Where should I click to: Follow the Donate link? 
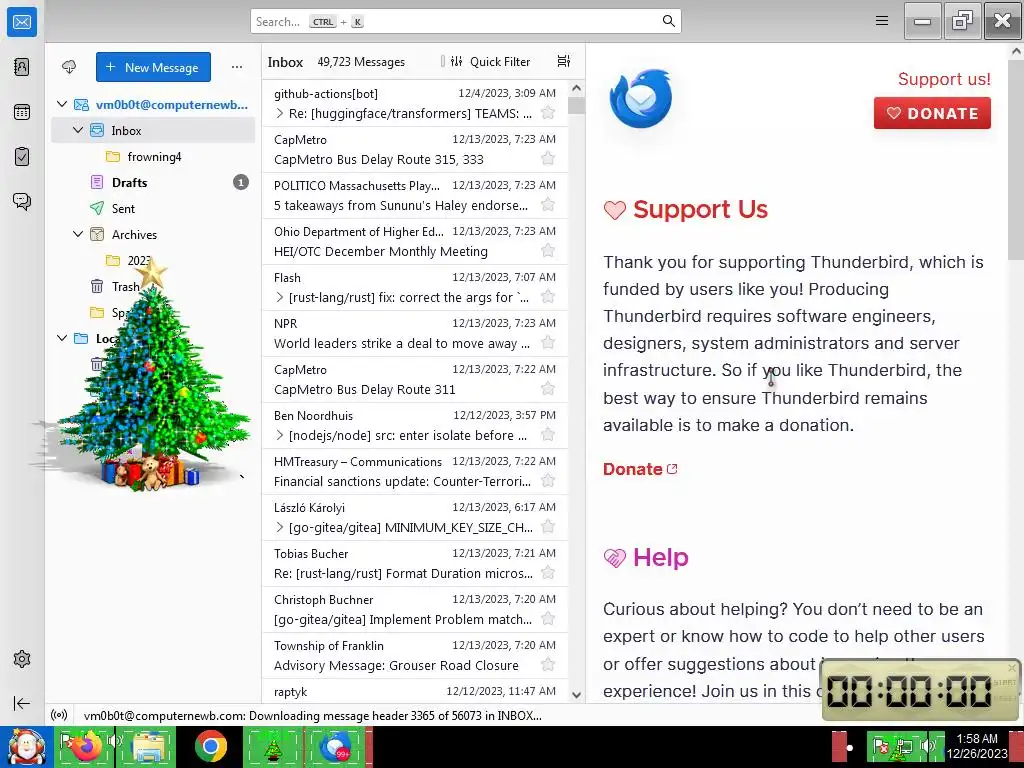pyautogui.click(x=640, y=469)
